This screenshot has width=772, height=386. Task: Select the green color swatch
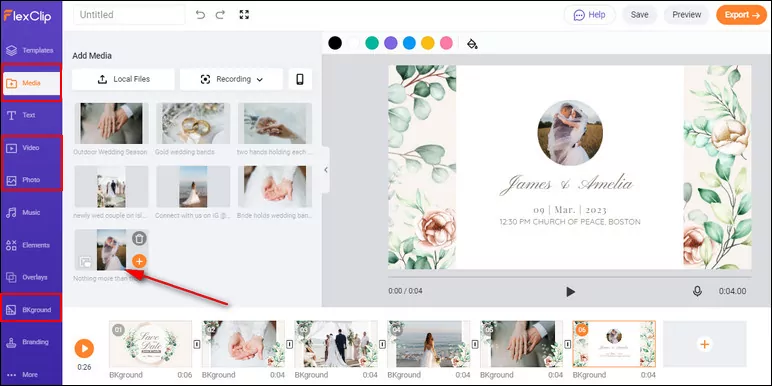coord(372,43)
